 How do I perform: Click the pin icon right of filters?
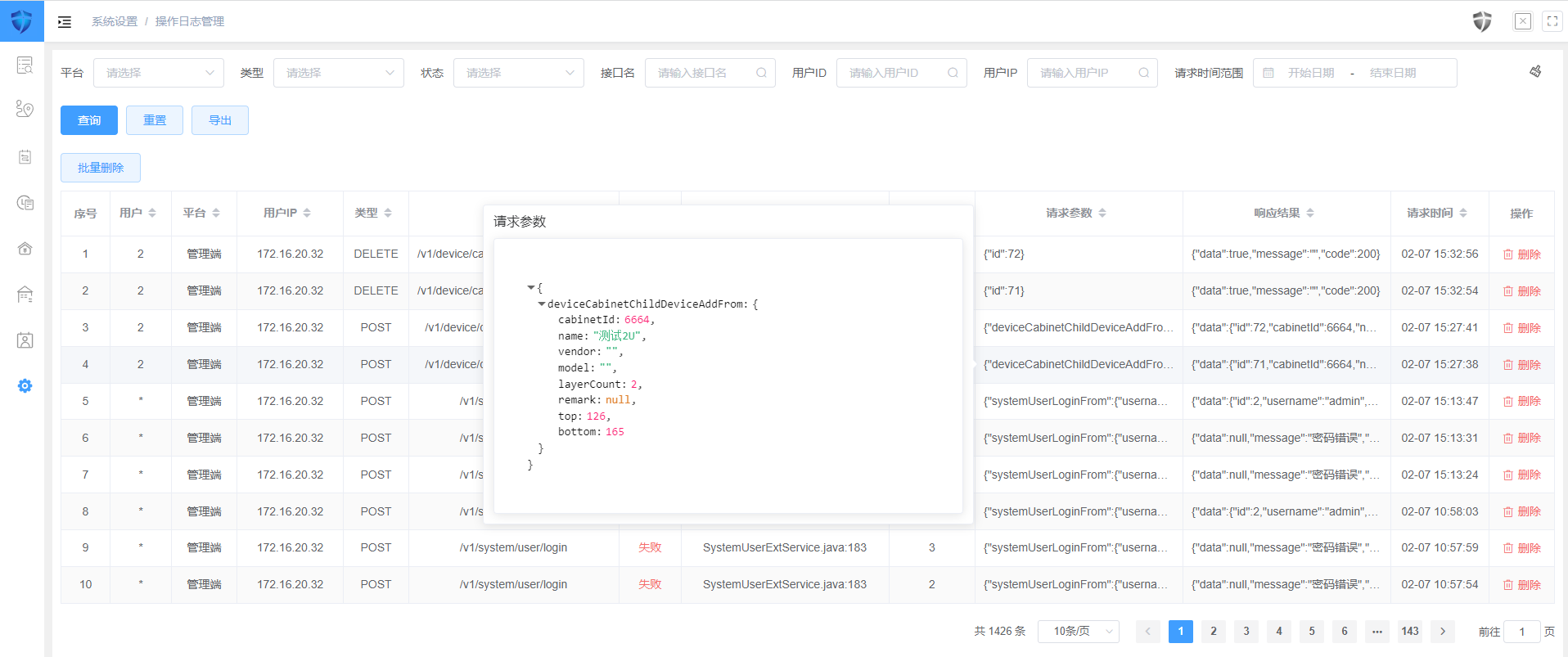(1536, 72)
